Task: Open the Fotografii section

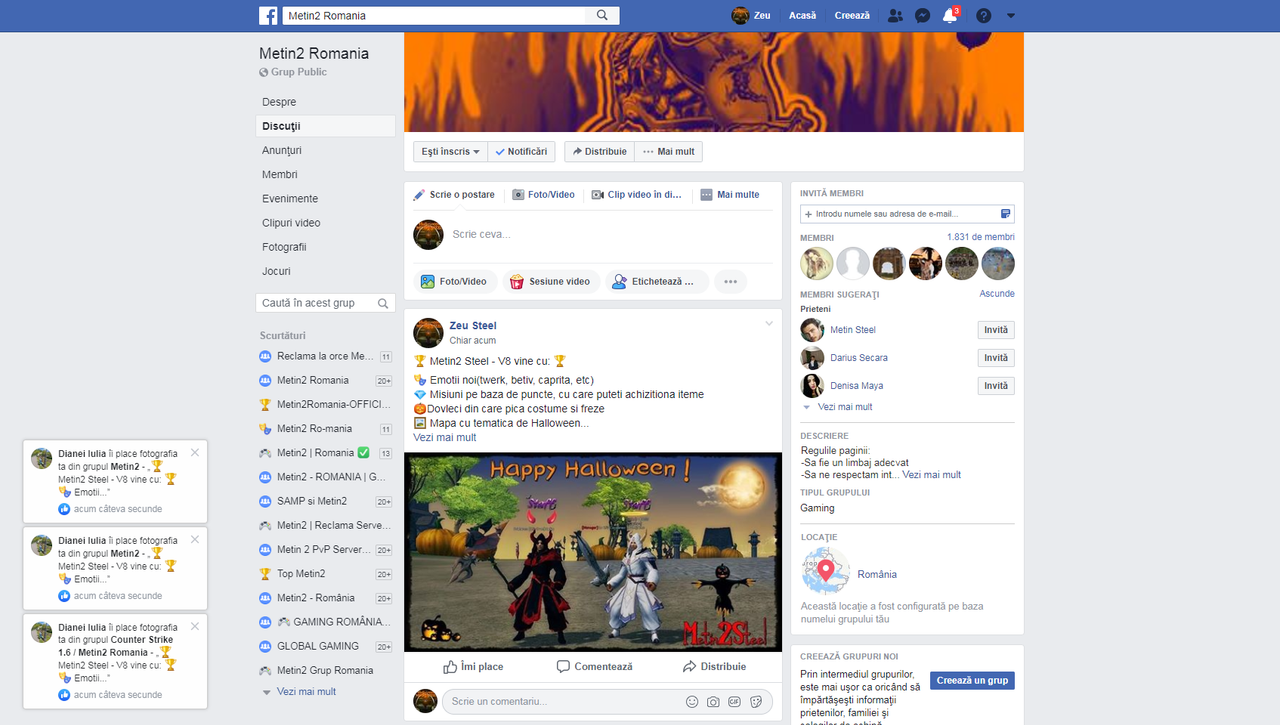Action: pyautogui.click(x=283, y=247)
